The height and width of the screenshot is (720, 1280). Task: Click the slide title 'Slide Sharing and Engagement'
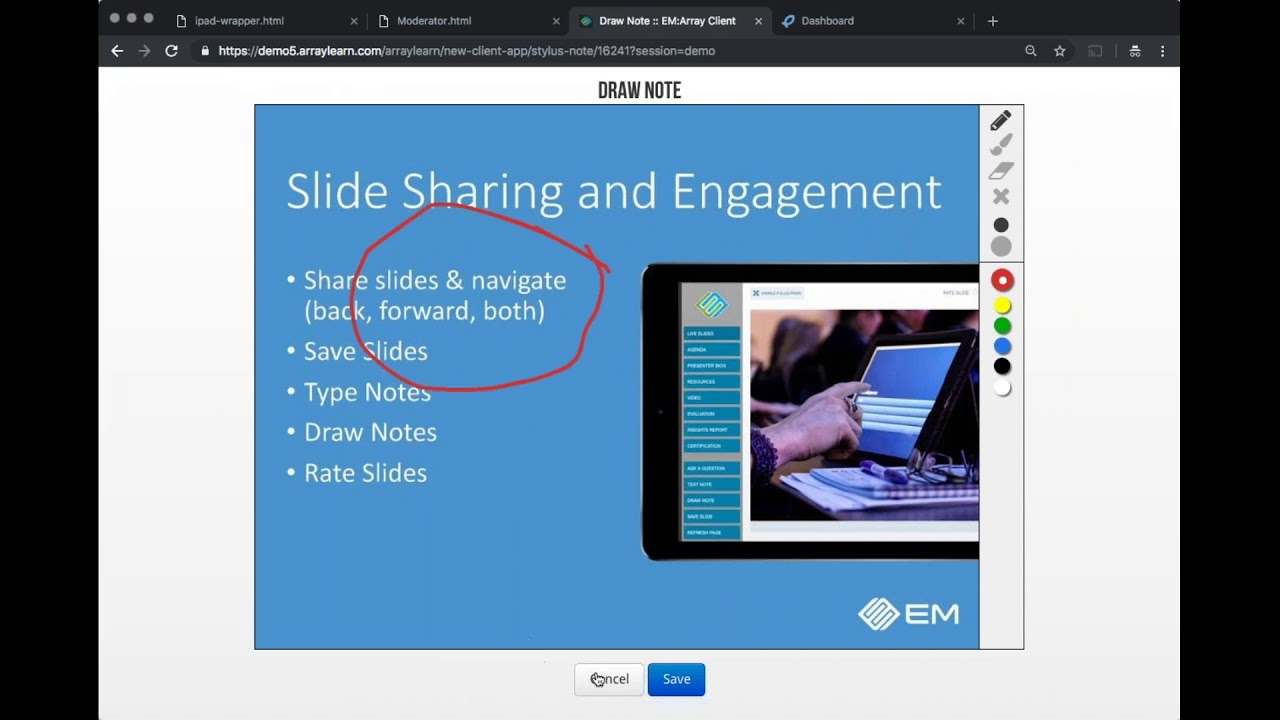point(614,192)
